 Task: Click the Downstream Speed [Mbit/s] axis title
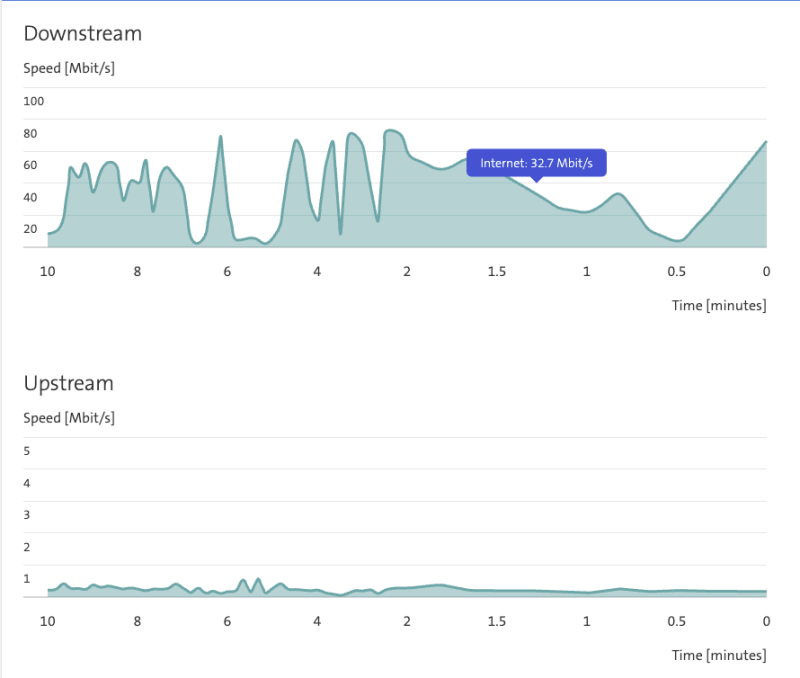click(x=69, y=68)
